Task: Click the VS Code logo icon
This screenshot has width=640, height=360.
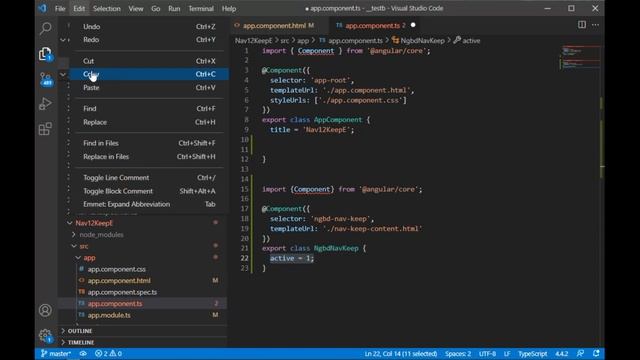Action: click(42, 8)
